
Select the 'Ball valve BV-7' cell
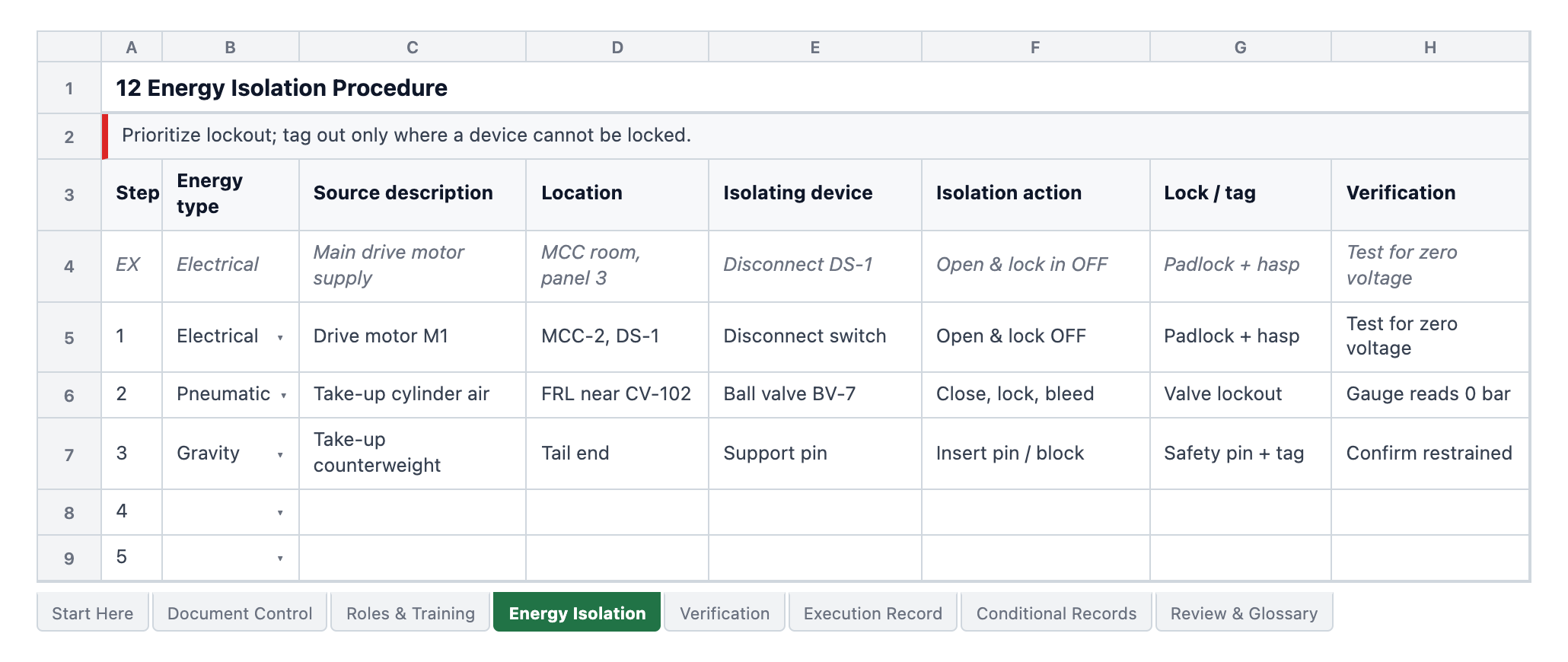tap(815, 395)
